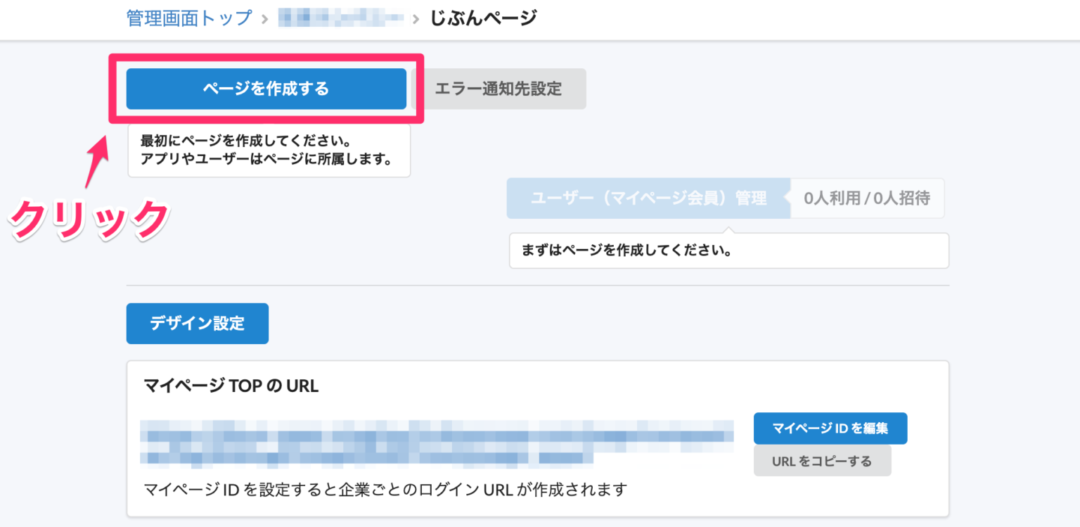Click the マイページ ID を設定すると description text
The width and height of the screenshot is (1080, 527).
click(385, 490)
